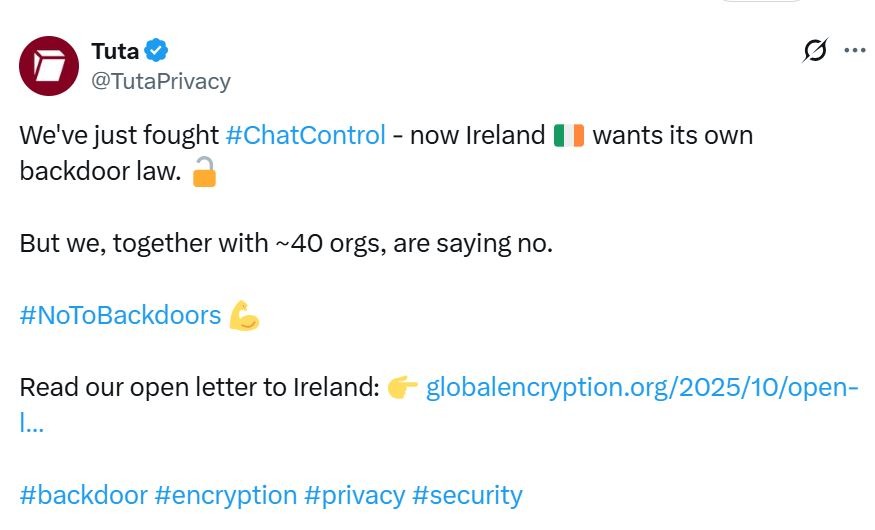Click the pointing hand emoji
The image size is (875, 530).
(402, 388)
